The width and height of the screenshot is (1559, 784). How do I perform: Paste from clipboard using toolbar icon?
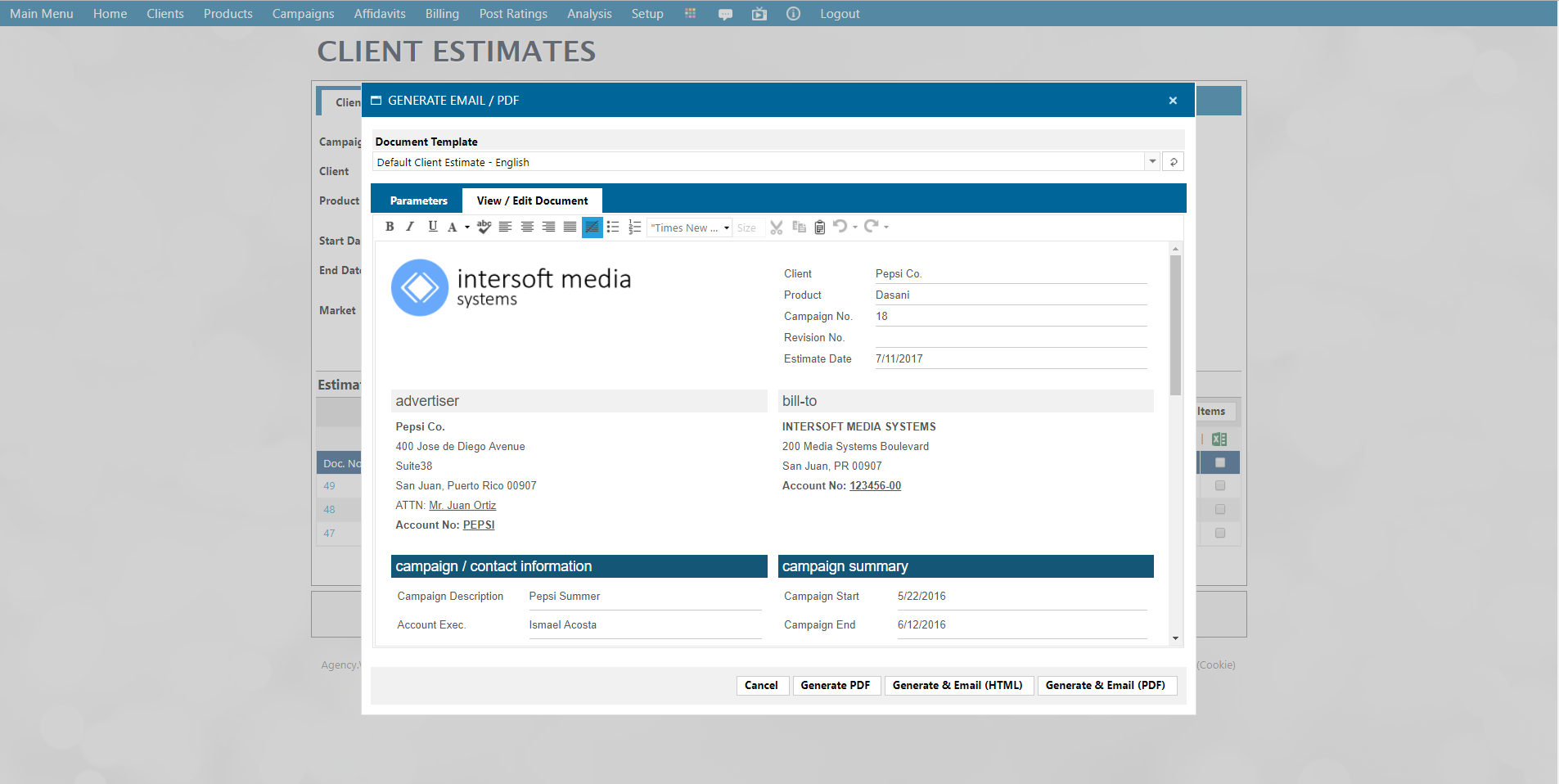[x=819, y=228]
